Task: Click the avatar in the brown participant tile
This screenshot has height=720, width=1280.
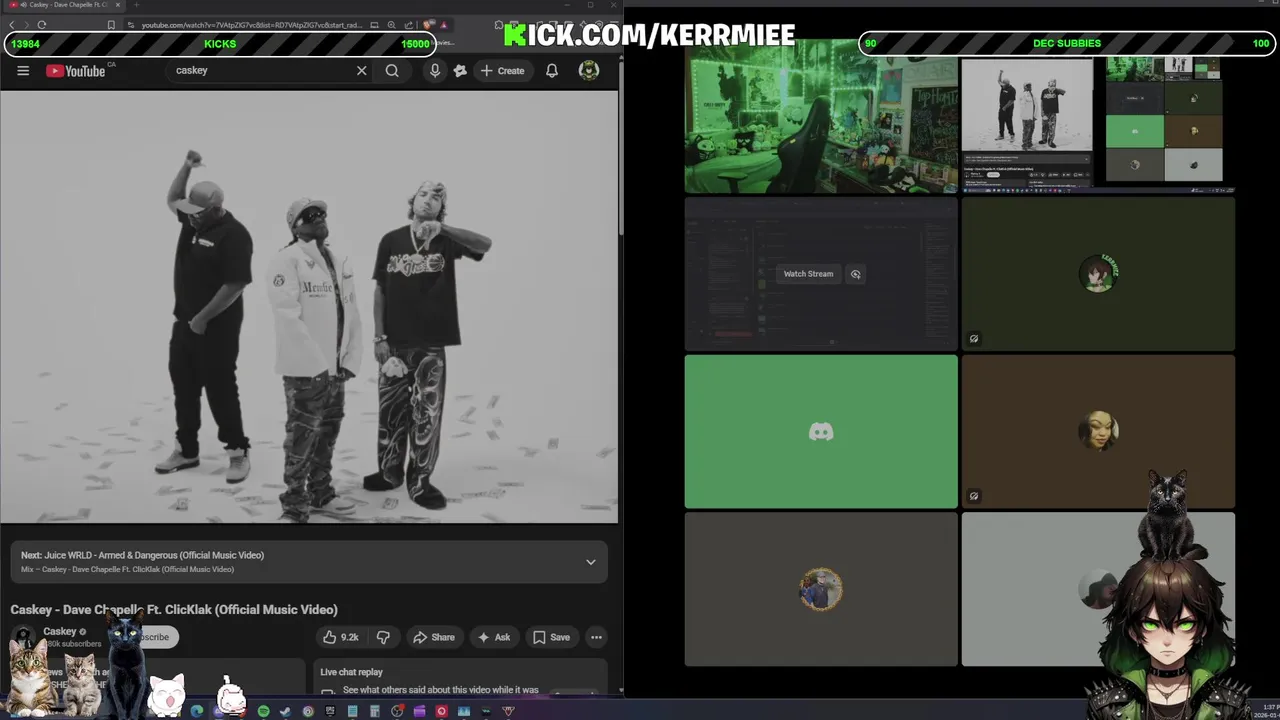Action: [x=1098, y=432]
